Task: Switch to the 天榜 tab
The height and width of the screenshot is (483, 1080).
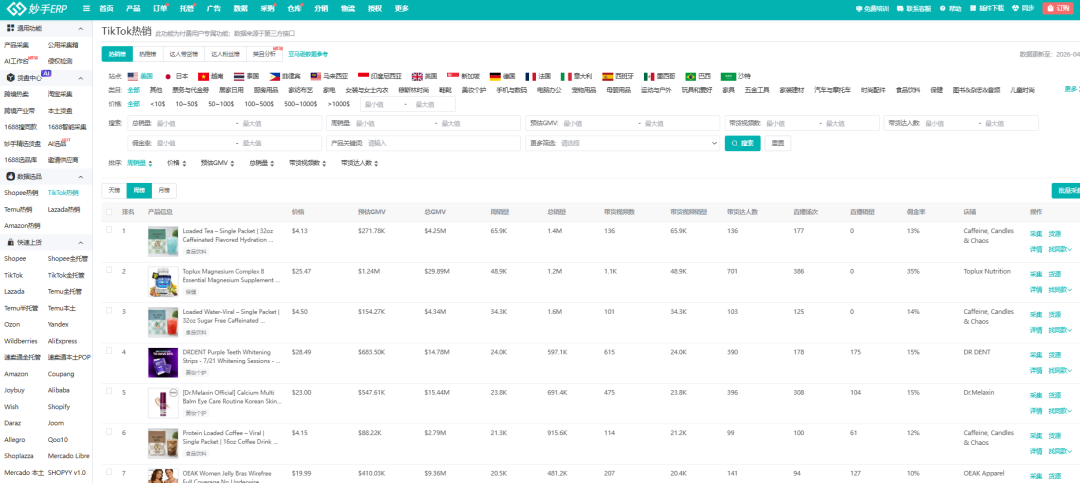Action: pyautogui.click(x=114, y=189)
